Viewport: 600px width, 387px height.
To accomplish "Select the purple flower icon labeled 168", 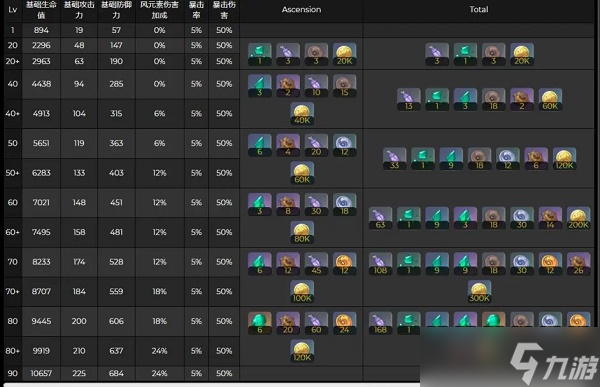I will coord(380,323).
